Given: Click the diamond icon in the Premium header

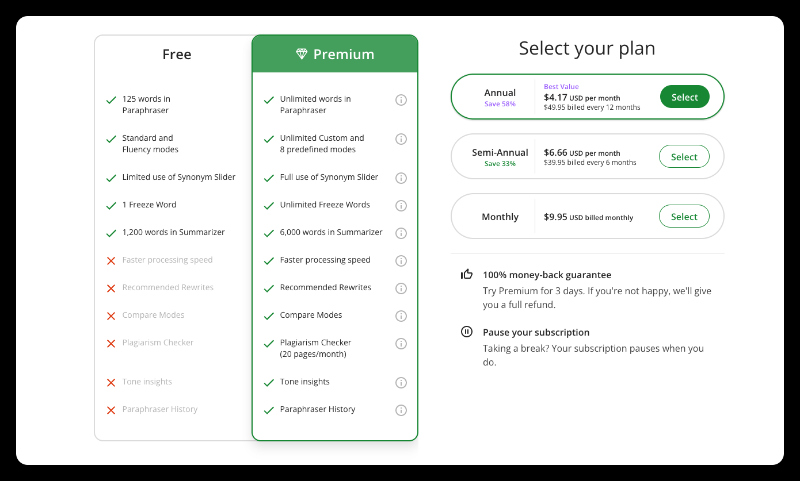Looking at the screenshot, I should tap(302, 54).
